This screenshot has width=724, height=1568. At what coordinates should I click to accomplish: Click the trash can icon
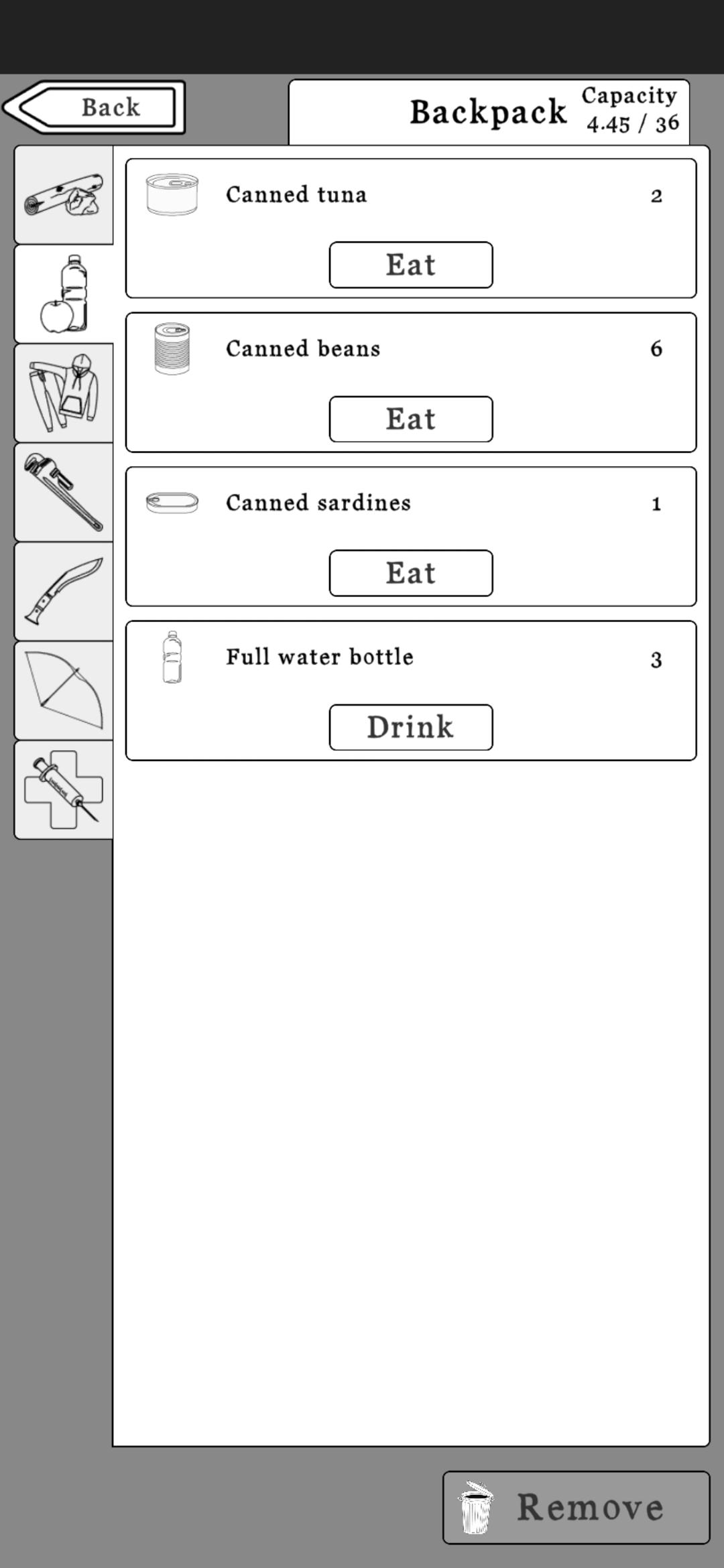click(x=475, y=1508)
